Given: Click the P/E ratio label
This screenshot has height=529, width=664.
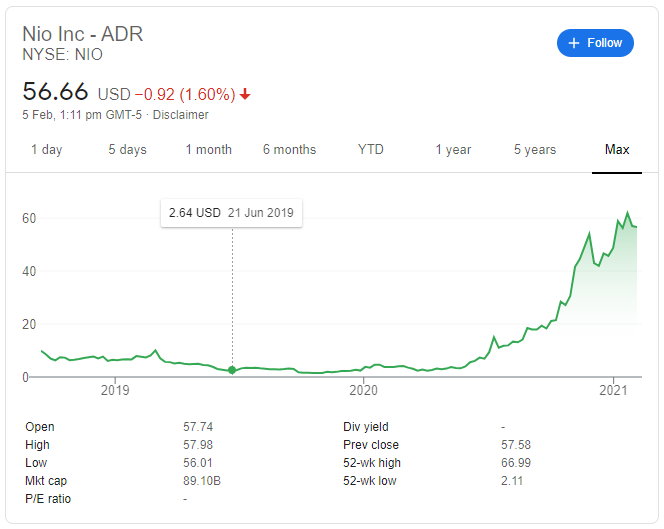Looking at the screenshot, I should coord(48,499).
